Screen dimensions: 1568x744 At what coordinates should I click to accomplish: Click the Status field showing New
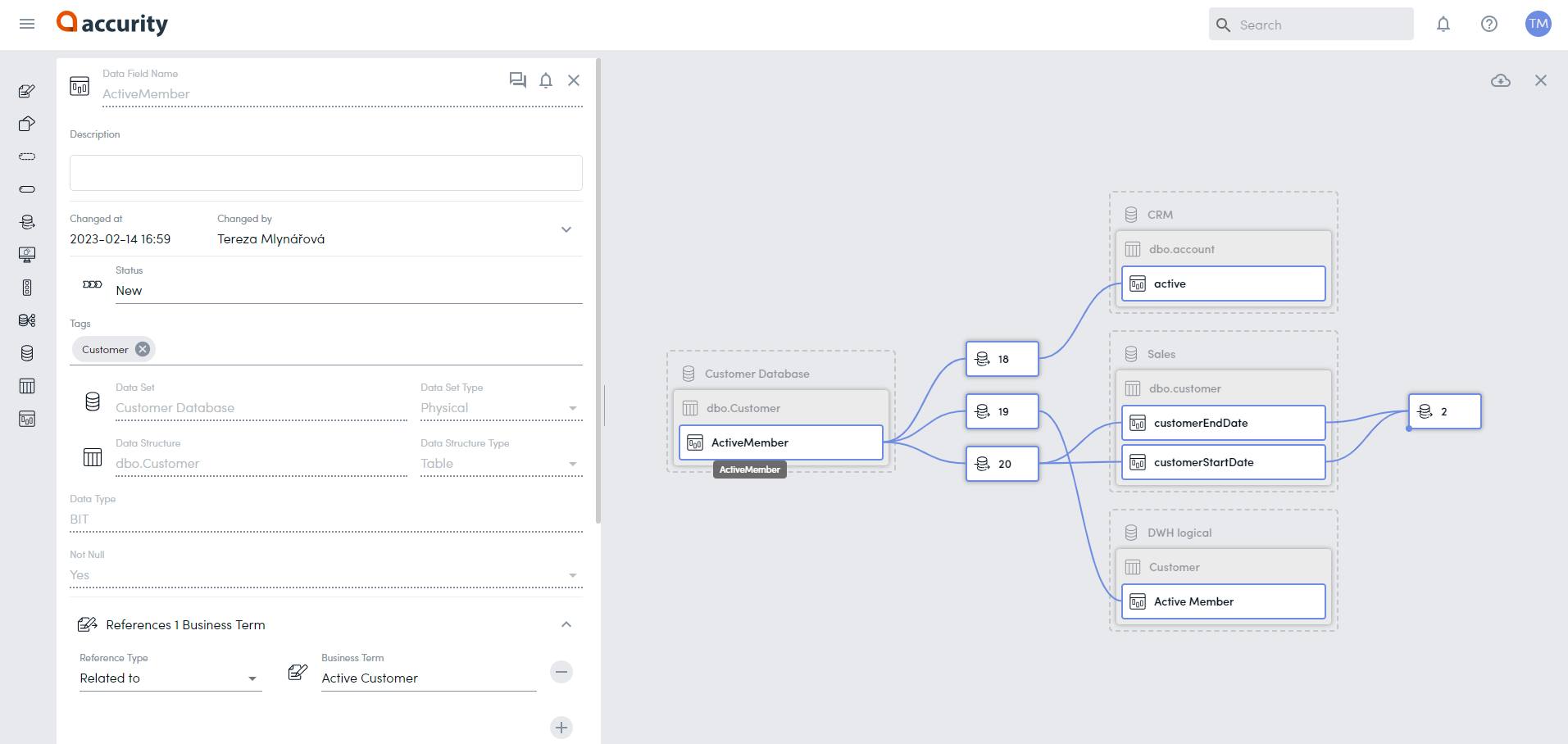[349, 291]
